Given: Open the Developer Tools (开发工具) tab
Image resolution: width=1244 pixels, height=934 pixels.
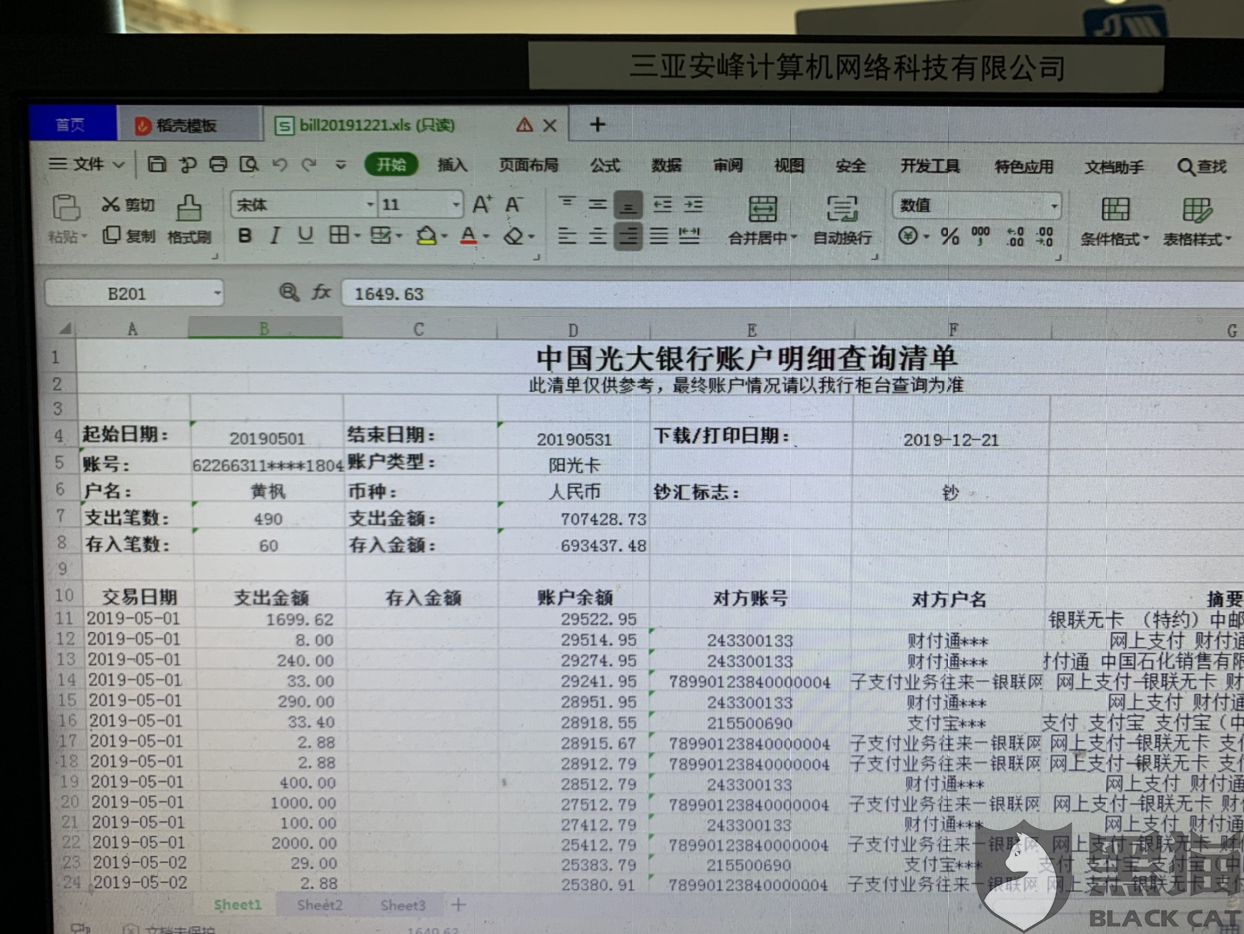Looking at the screenshot, I should [x=930, y=166].
